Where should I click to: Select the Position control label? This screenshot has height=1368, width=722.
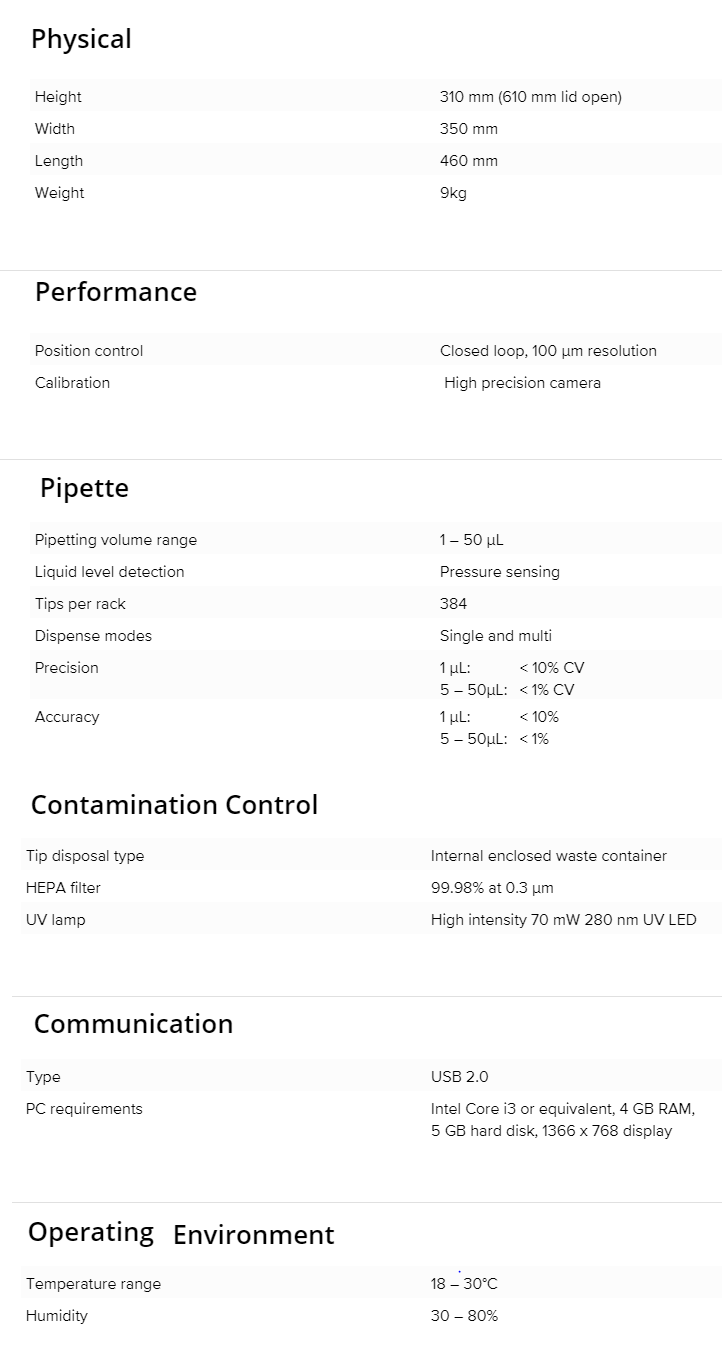(x=89, y=351)
